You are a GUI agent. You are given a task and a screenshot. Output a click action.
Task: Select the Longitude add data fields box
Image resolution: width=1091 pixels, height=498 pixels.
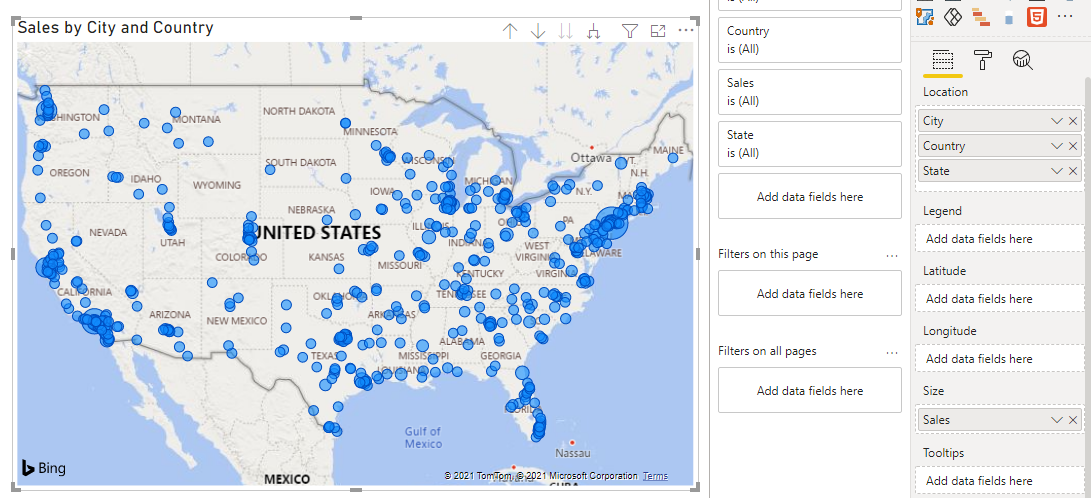1001,359
